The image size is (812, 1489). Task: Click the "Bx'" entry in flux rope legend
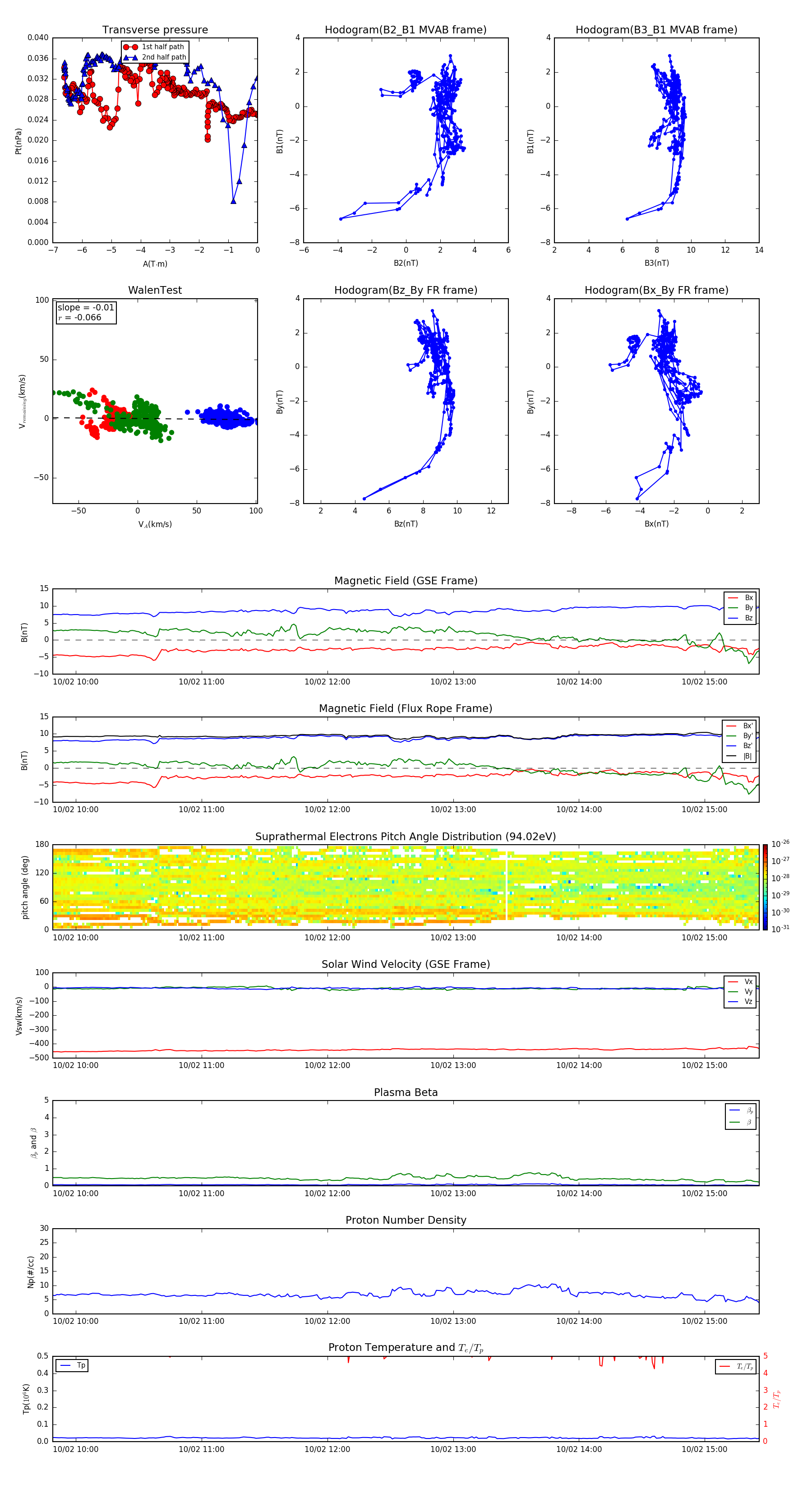[740, 726]
